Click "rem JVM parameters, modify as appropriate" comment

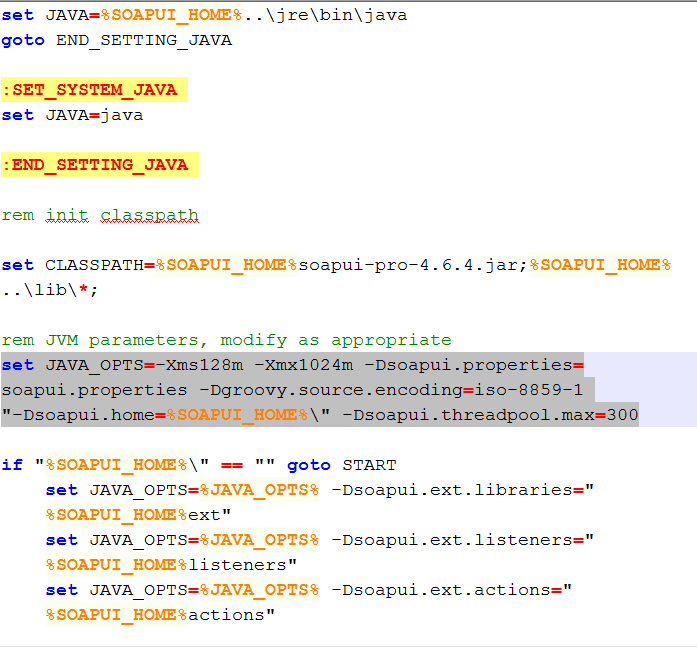pos(226,340)
